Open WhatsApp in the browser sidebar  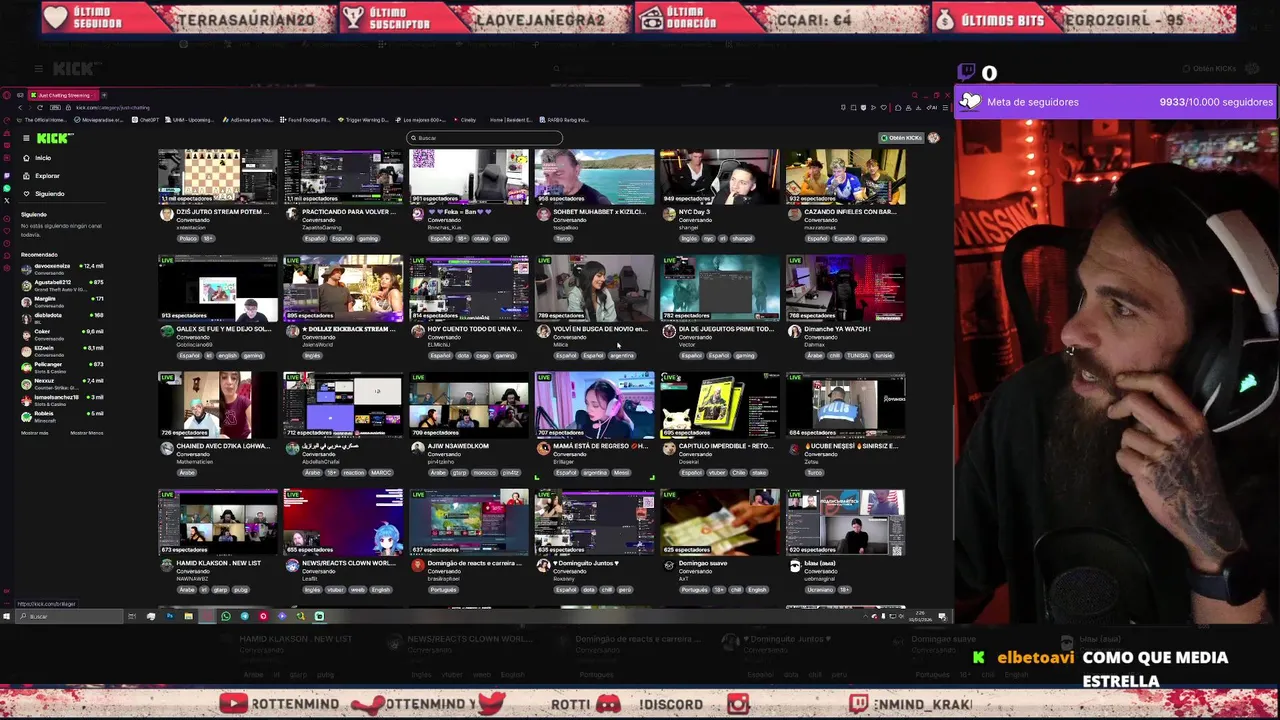click(7, 188)
